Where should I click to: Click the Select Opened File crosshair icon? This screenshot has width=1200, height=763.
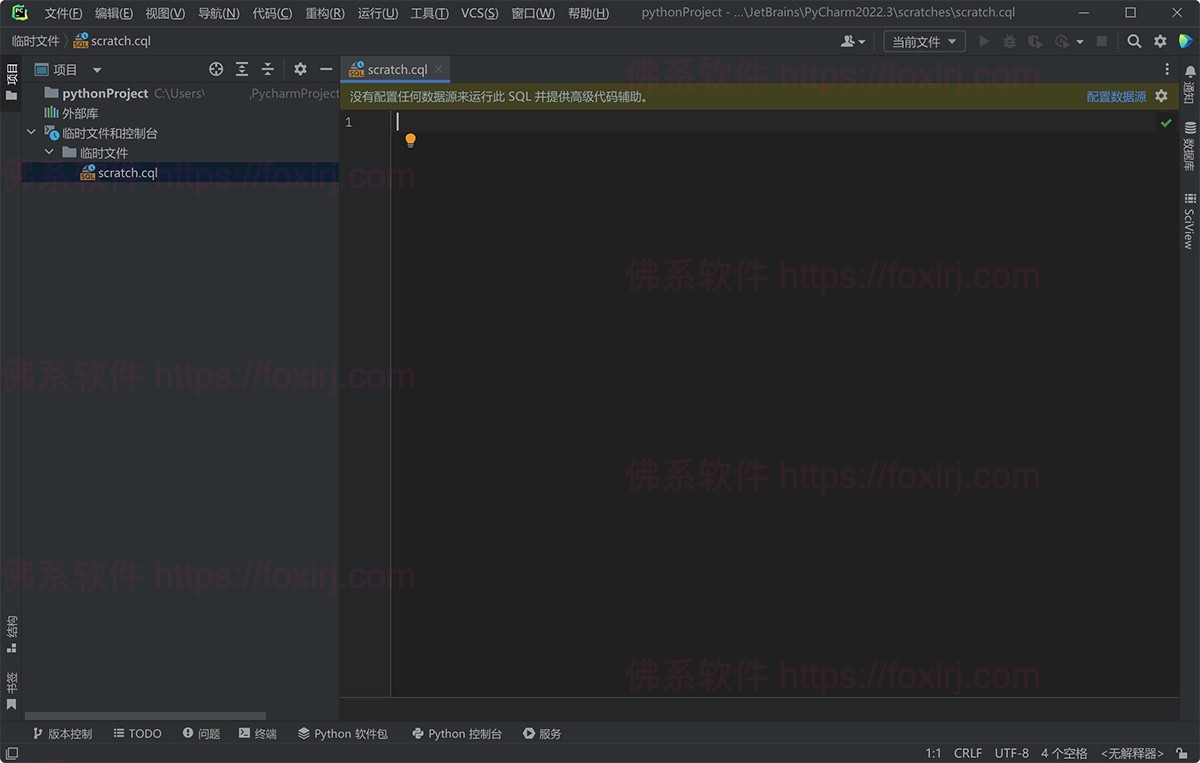(216, 69)
